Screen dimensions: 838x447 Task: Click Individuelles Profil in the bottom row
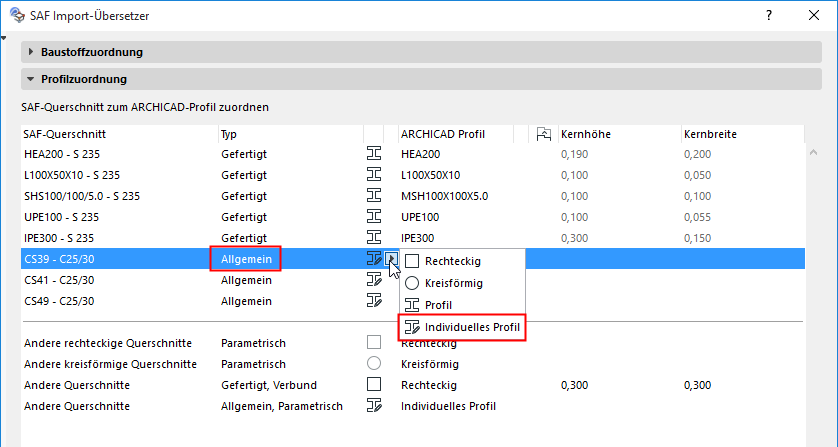448,406
